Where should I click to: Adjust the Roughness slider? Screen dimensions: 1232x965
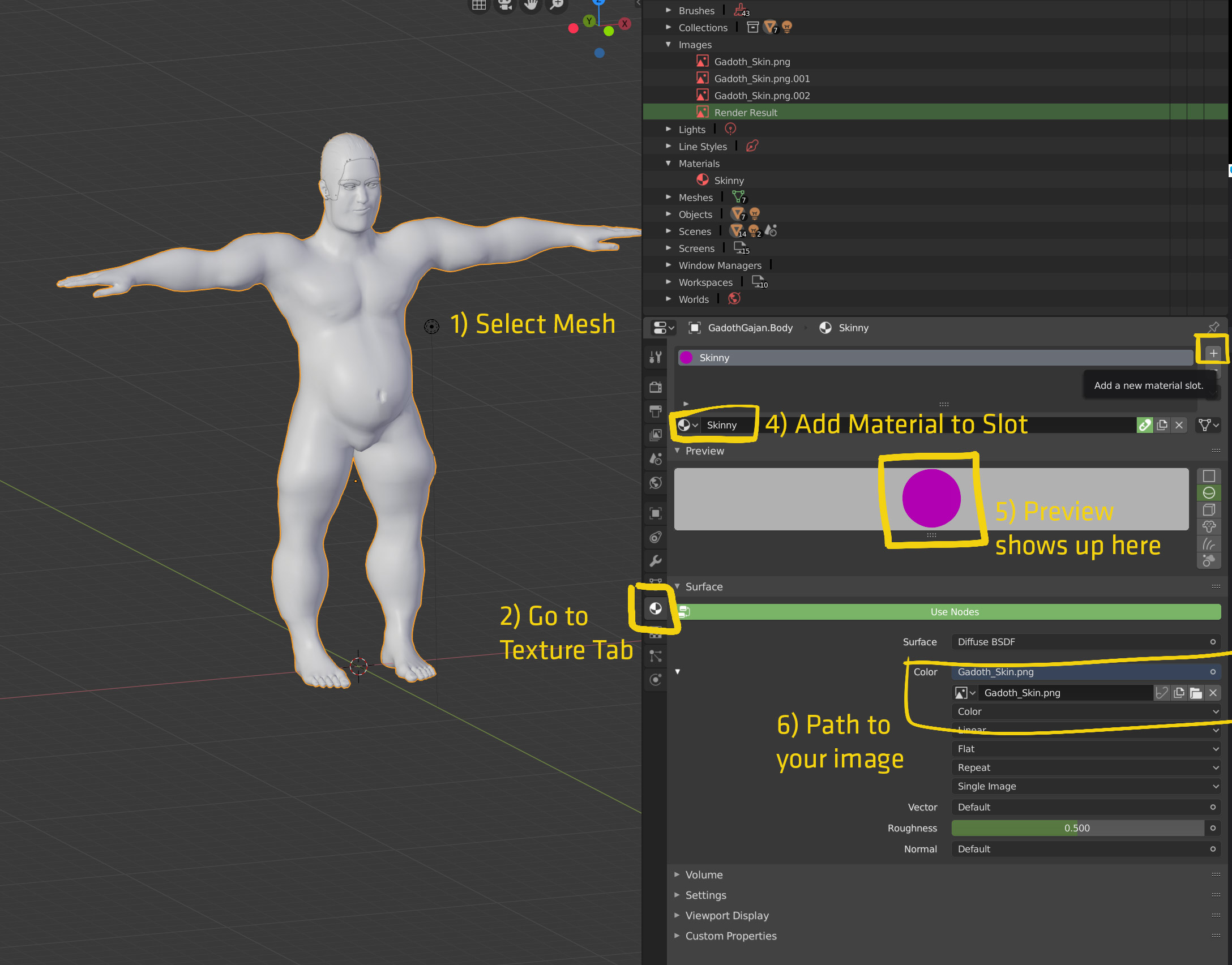[1077, 828]
